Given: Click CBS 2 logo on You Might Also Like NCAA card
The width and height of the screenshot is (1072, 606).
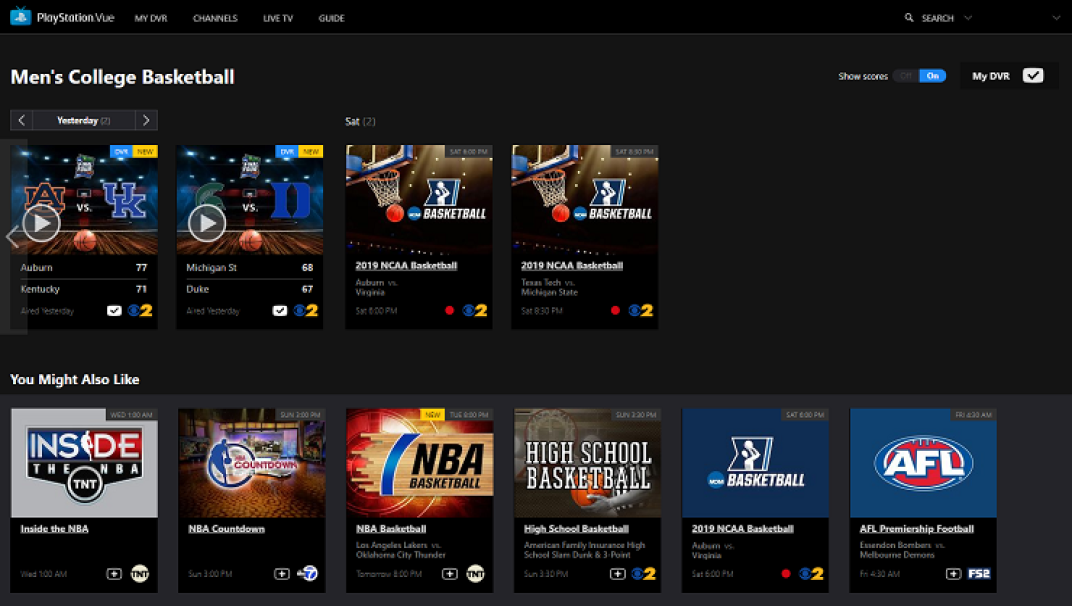Looking at the screenshot, I should point(811,574).
